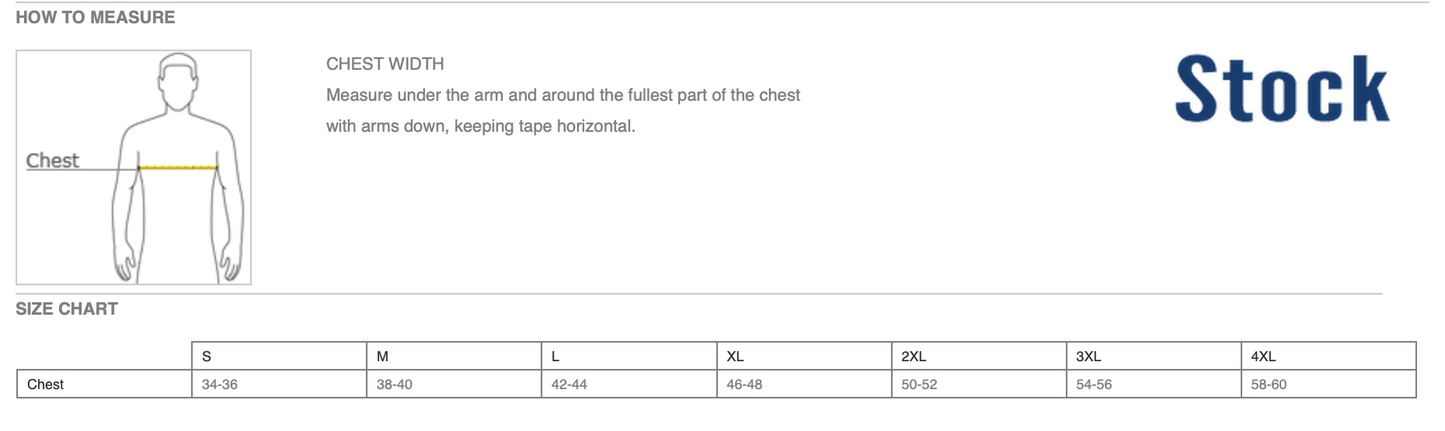The width and height of the screenshot is (1445, 431).
Task: Select the 34-36 chest measurement cell
Action: click(x=219, y=384)
